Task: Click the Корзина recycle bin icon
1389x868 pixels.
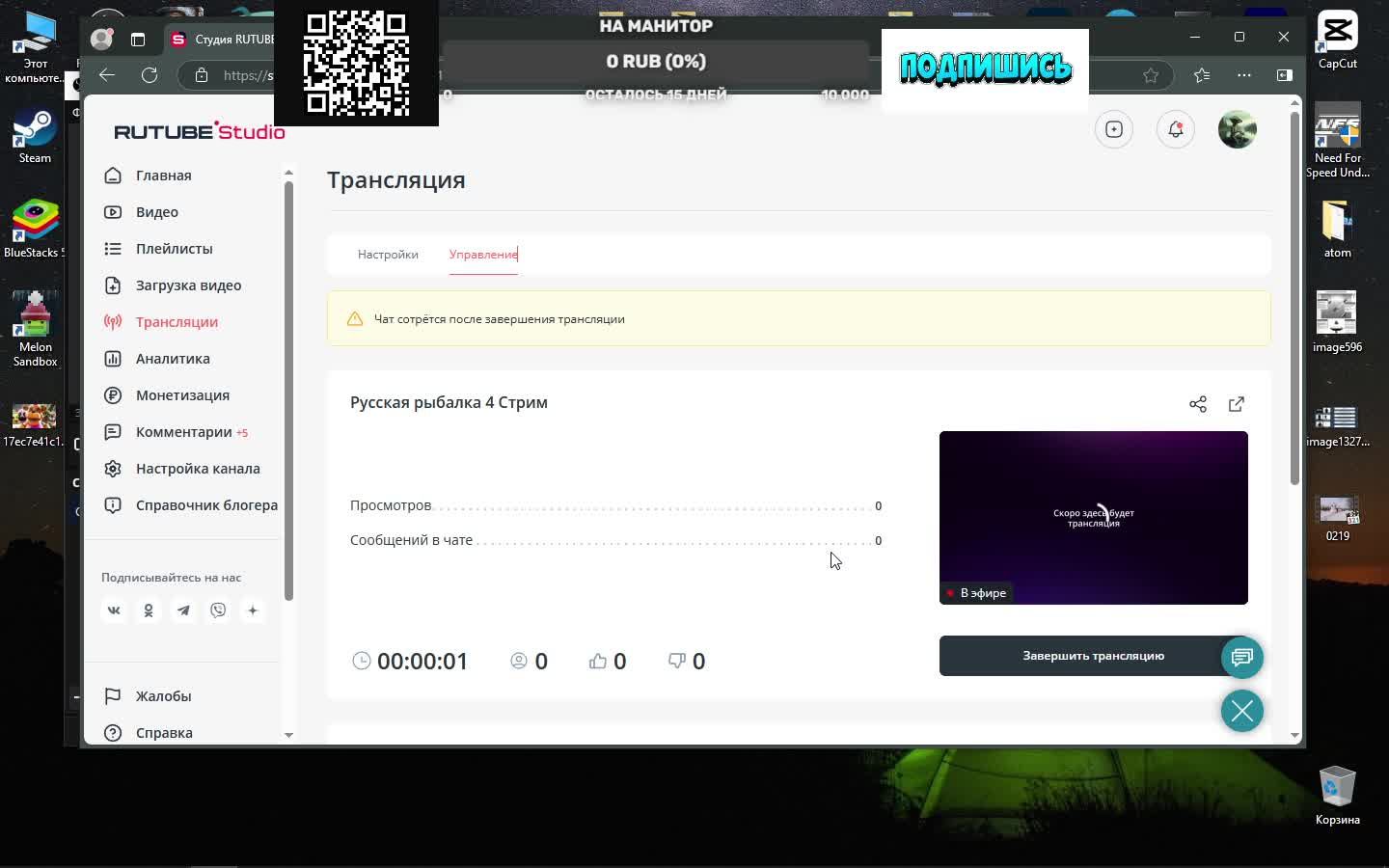Action: pos(1338,797)
